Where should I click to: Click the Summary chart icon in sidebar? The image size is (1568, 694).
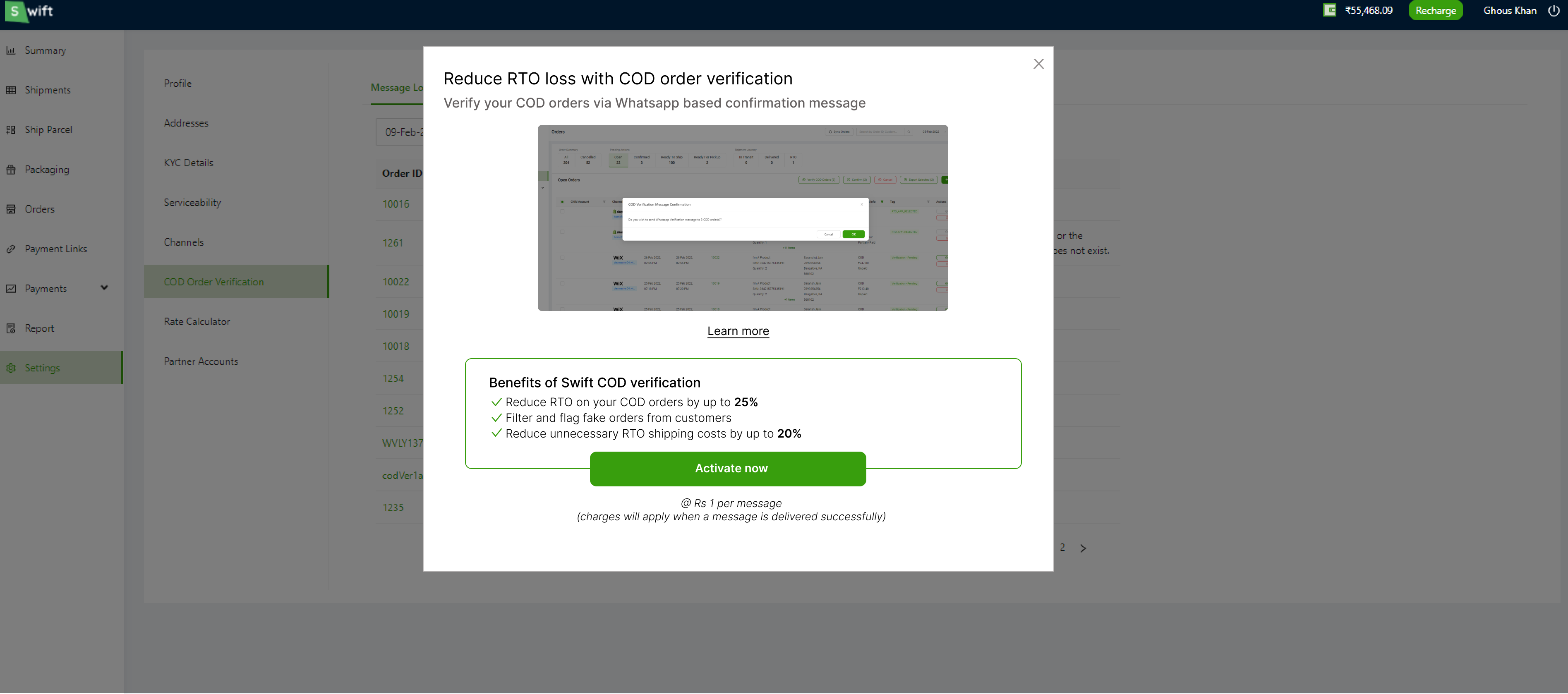click(10, 50)
